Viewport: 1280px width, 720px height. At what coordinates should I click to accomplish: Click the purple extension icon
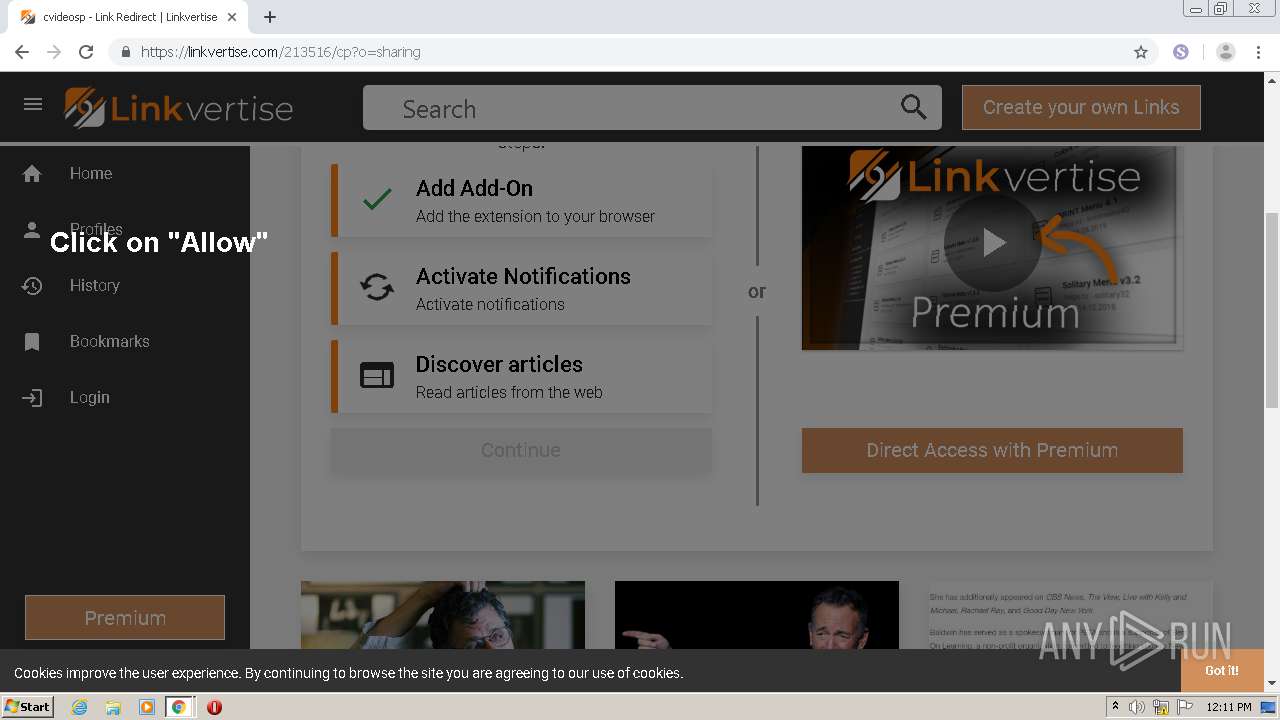(1181, 52)
